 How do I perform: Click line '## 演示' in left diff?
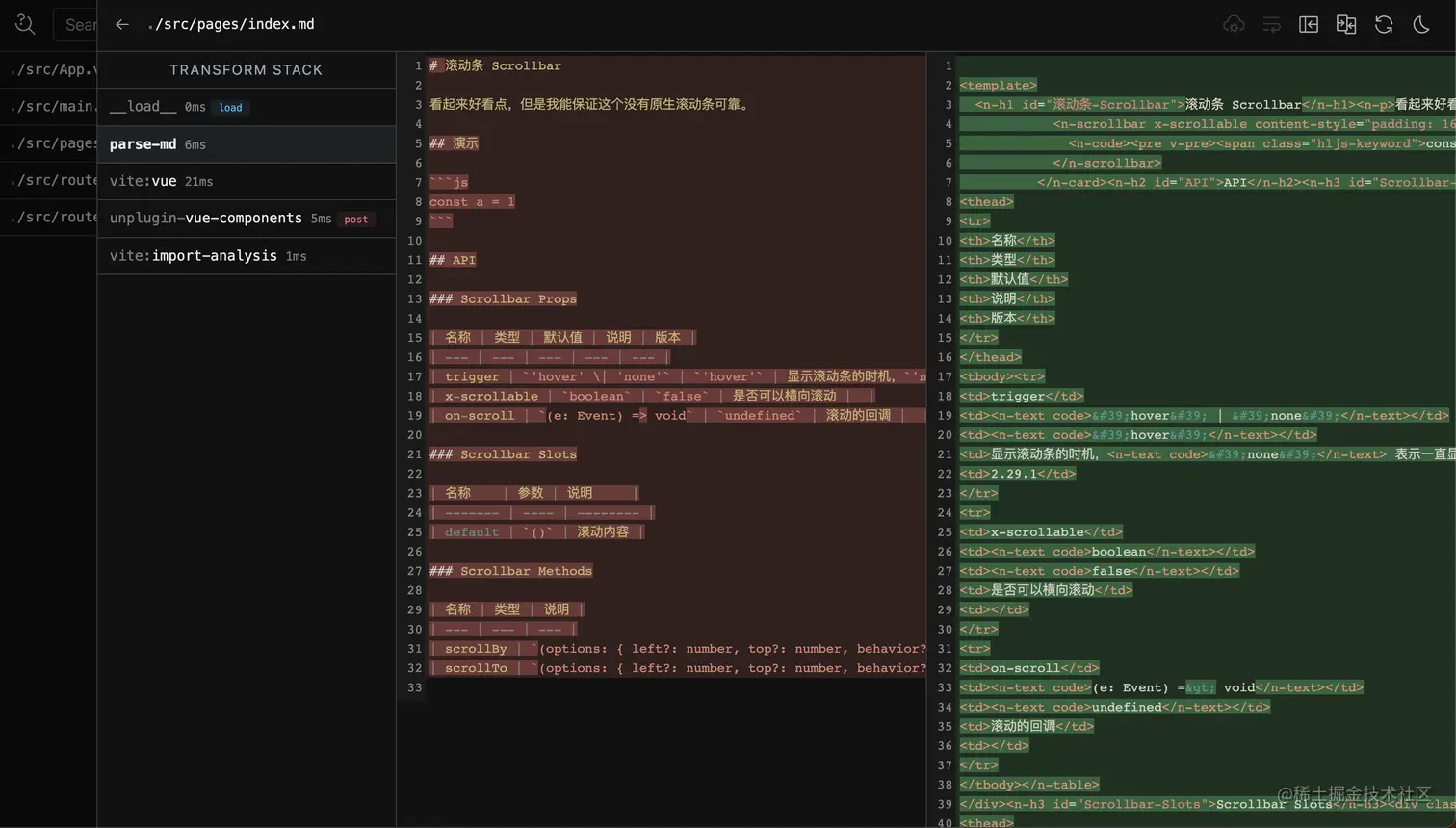[454, 143]
